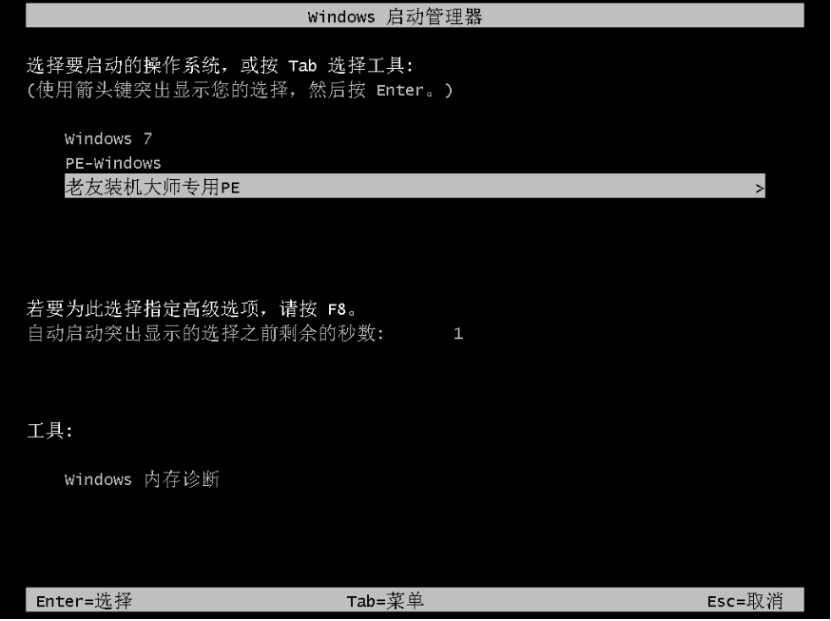Click the word Enter in the parenthesized hint

pyautogui.click(x=400, y=91)
